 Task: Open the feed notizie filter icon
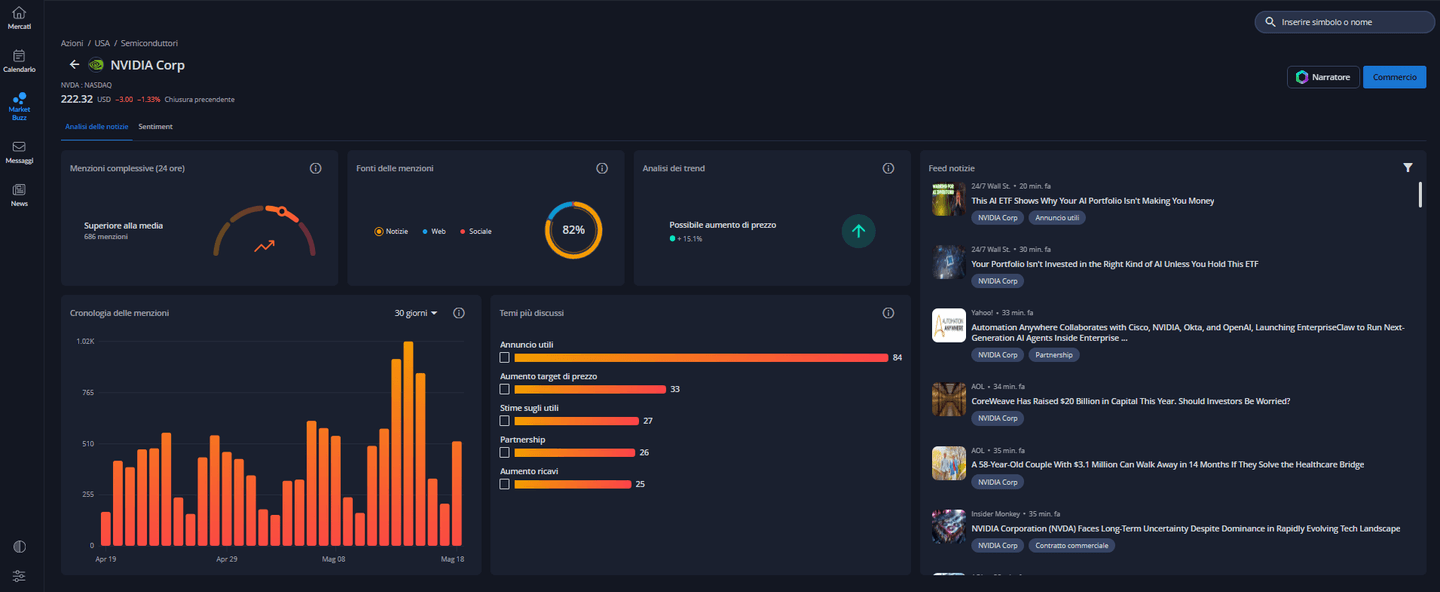click(x=1408, y=168)
